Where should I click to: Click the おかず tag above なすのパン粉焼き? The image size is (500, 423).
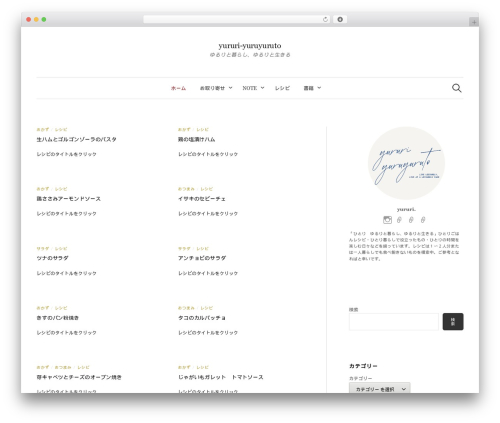click(43, 308)
